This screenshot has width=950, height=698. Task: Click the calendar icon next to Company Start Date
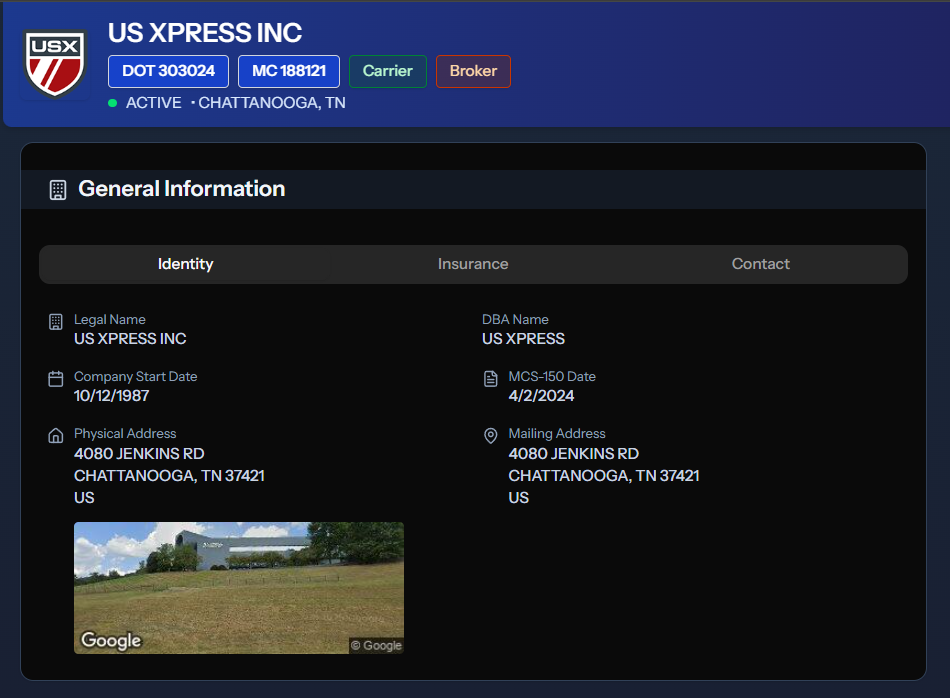tap(56, 379)
